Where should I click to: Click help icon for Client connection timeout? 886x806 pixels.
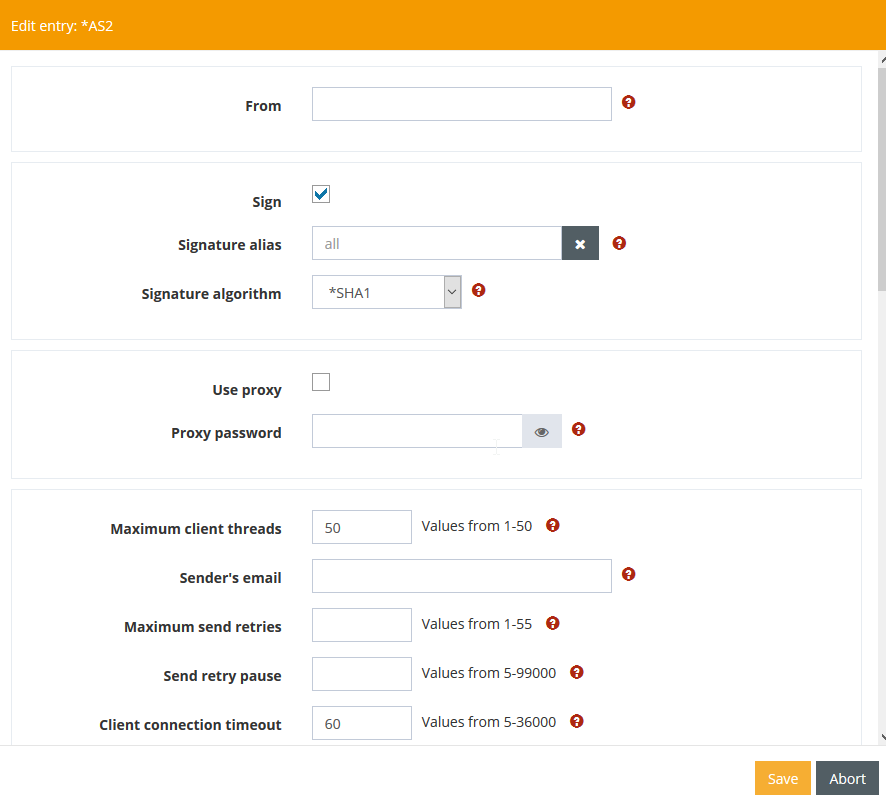(576, 721)
